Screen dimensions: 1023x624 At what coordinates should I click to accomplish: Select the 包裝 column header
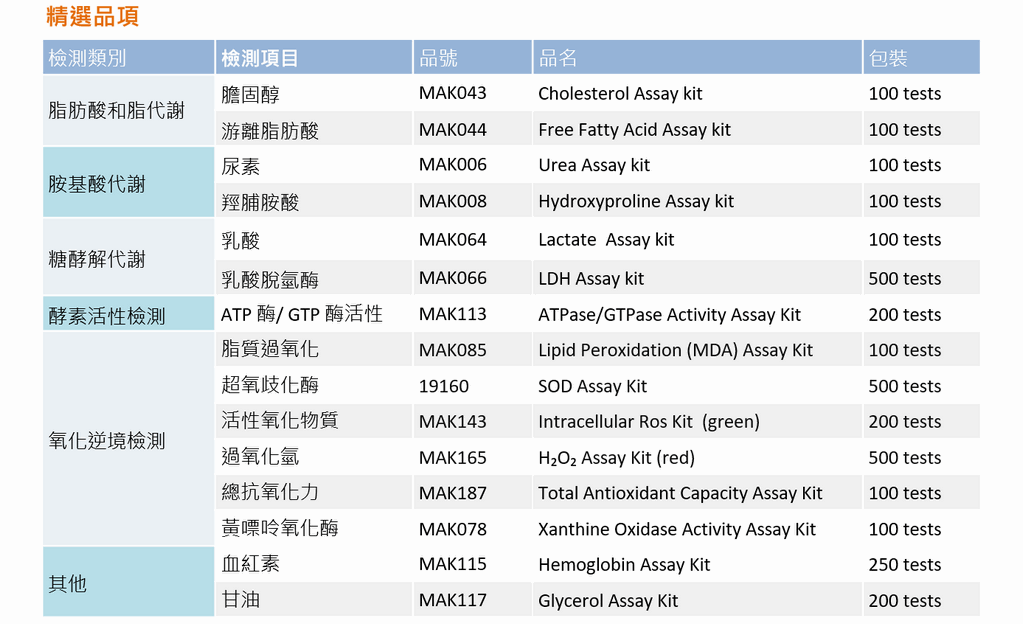click(x=888, y=58)
